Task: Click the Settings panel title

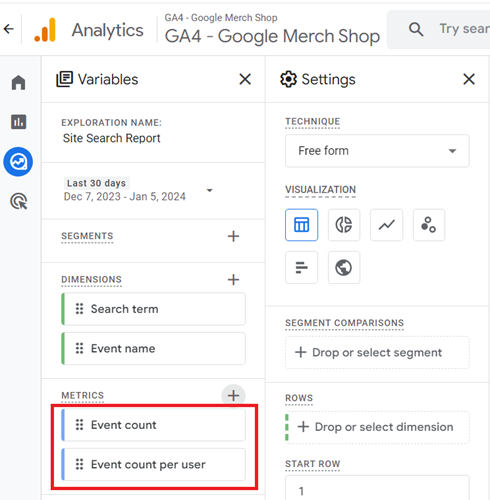Action: (328, 79)
